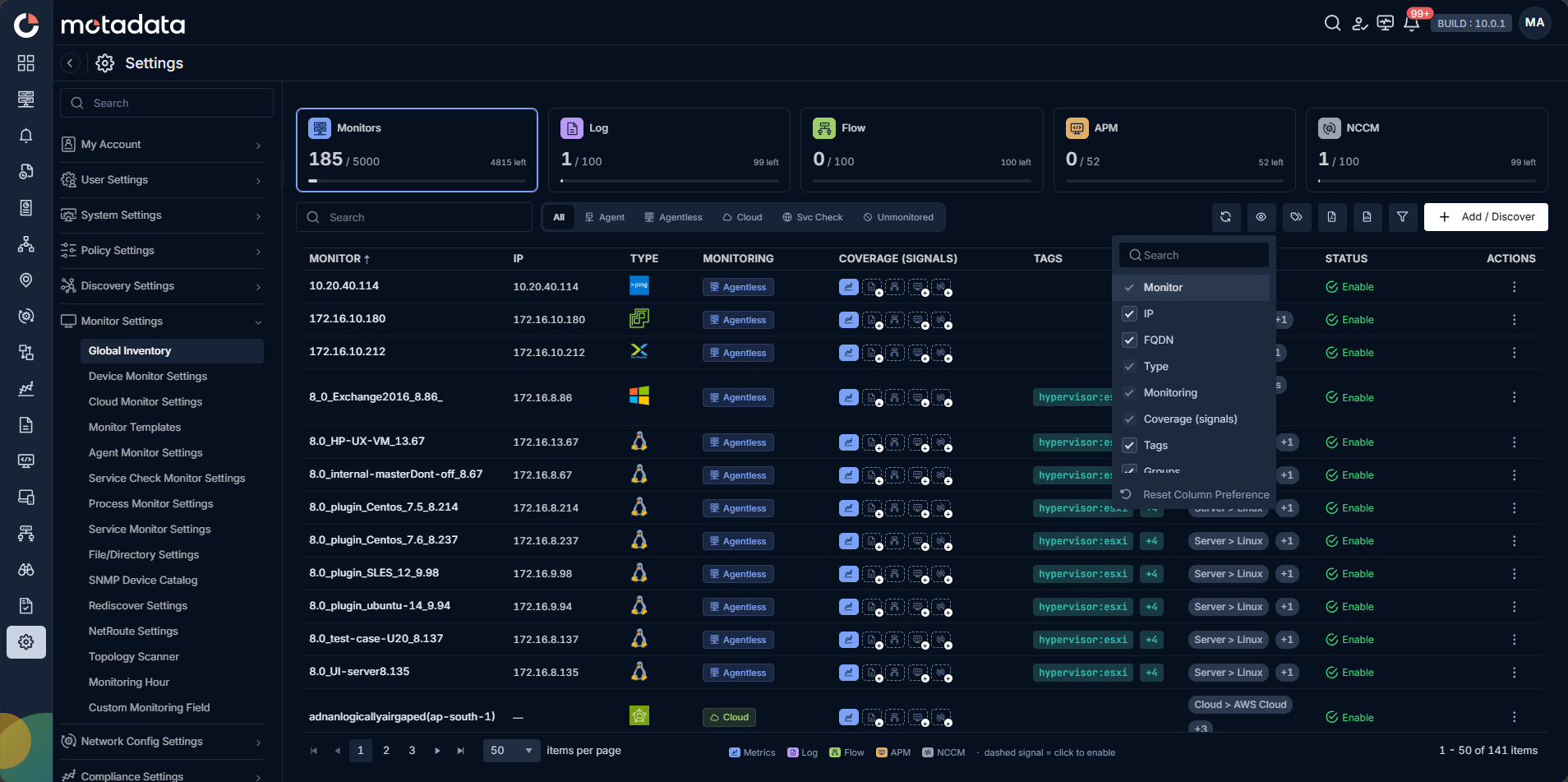Toggle the Type column checkbox
1568x782 pixels.
[1129, 367]
